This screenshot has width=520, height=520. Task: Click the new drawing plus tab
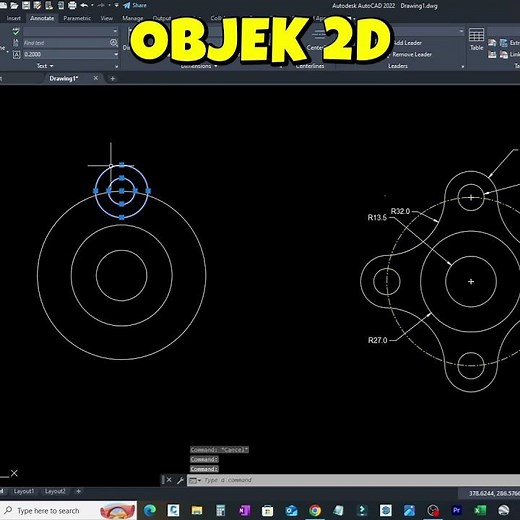(112, 78)
